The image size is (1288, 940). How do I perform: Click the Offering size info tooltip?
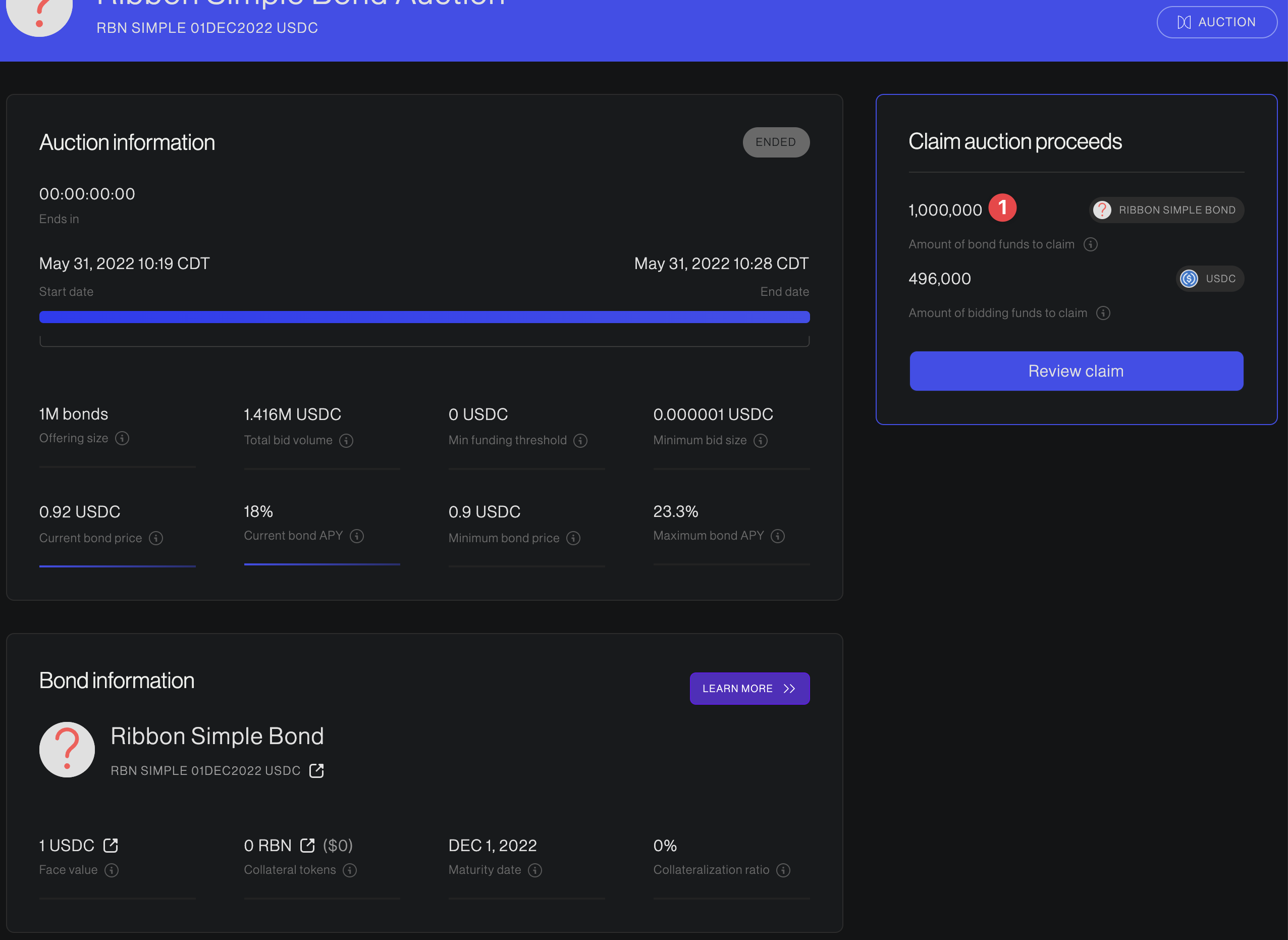click(123, 438)
